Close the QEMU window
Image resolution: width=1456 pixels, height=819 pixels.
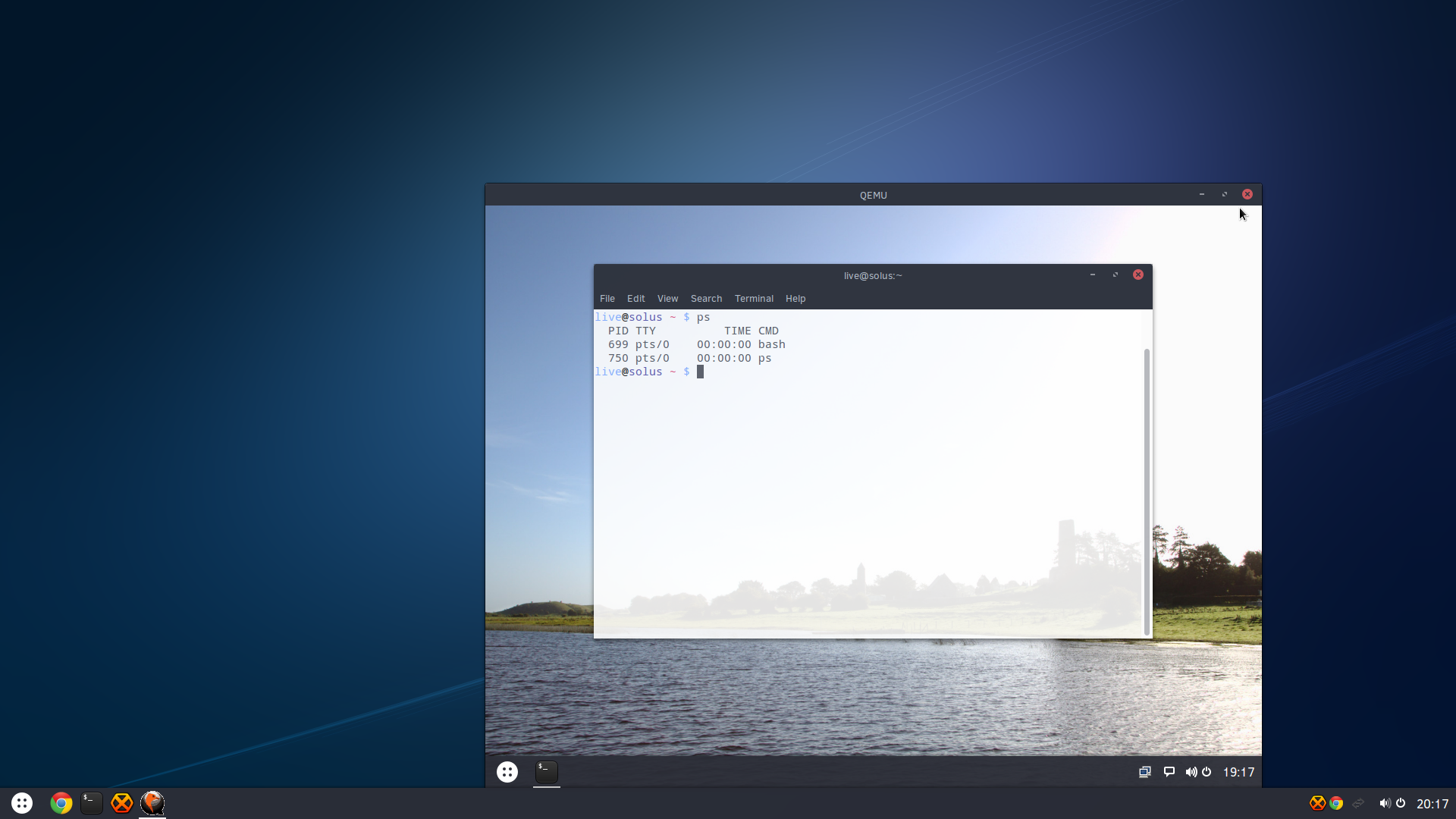tap(1247, 194)
